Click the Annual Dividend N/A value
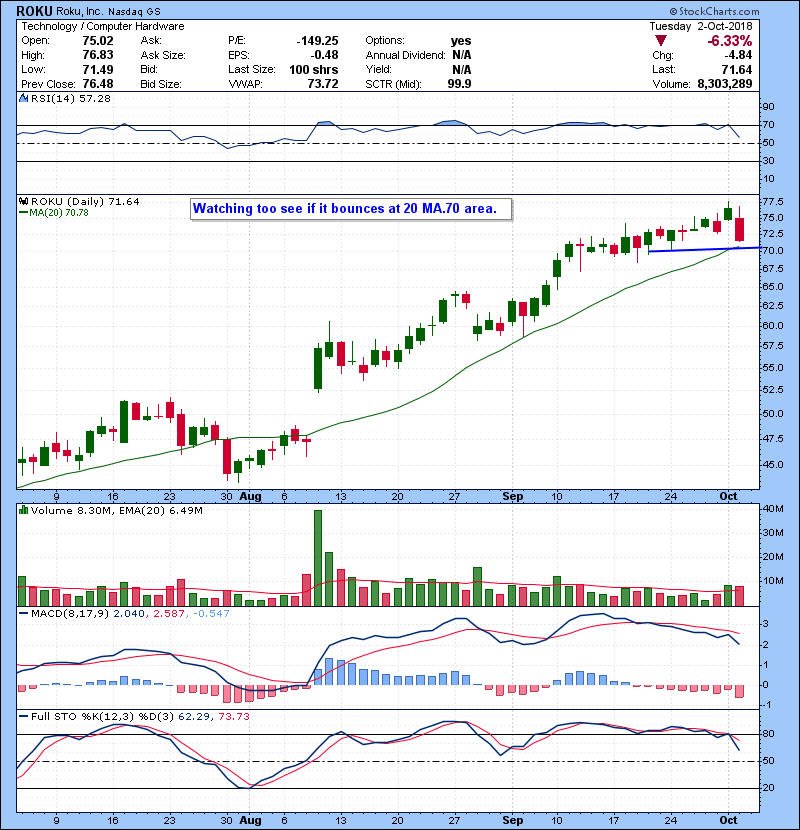 462,55
